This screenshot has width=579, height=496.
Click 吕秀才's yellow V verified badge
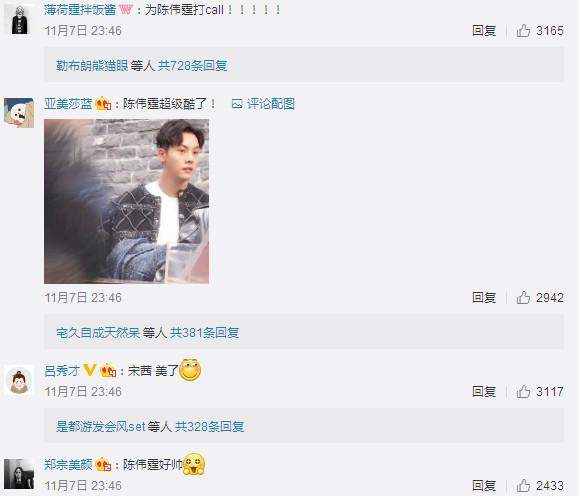[89, 370]
